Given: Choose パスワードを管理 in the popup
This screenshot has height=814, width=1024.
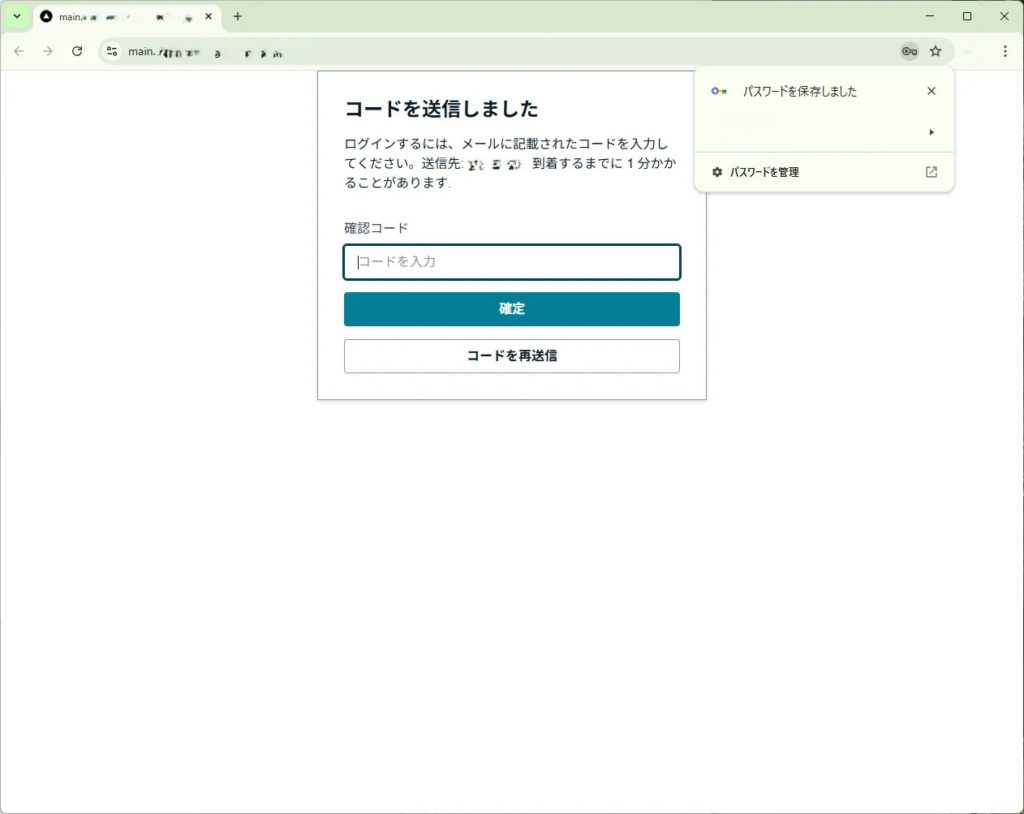Looking at the screenshot, I should point(764,172).
